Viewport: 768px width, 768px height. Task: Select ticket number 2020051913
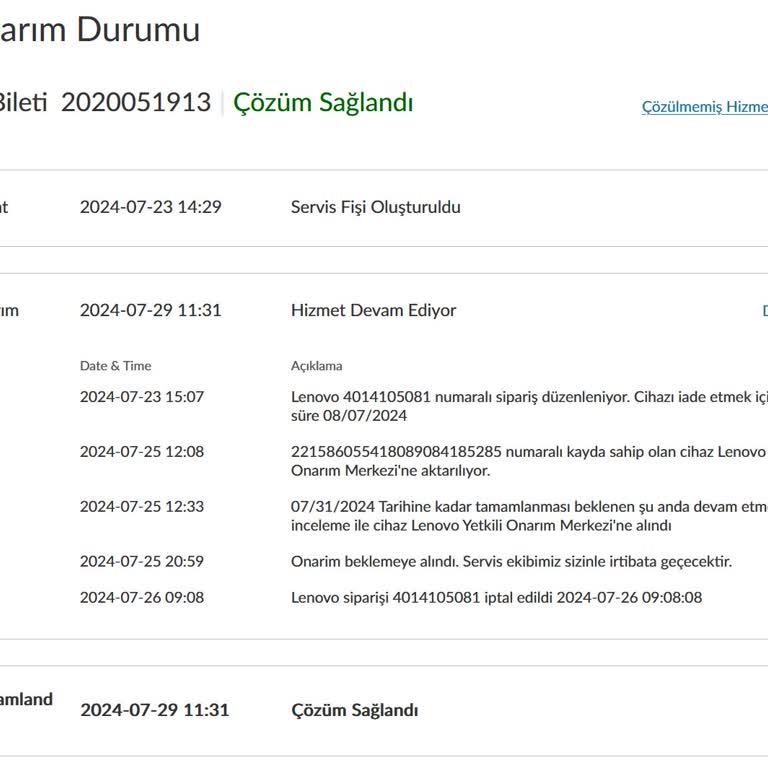point(136,102)
